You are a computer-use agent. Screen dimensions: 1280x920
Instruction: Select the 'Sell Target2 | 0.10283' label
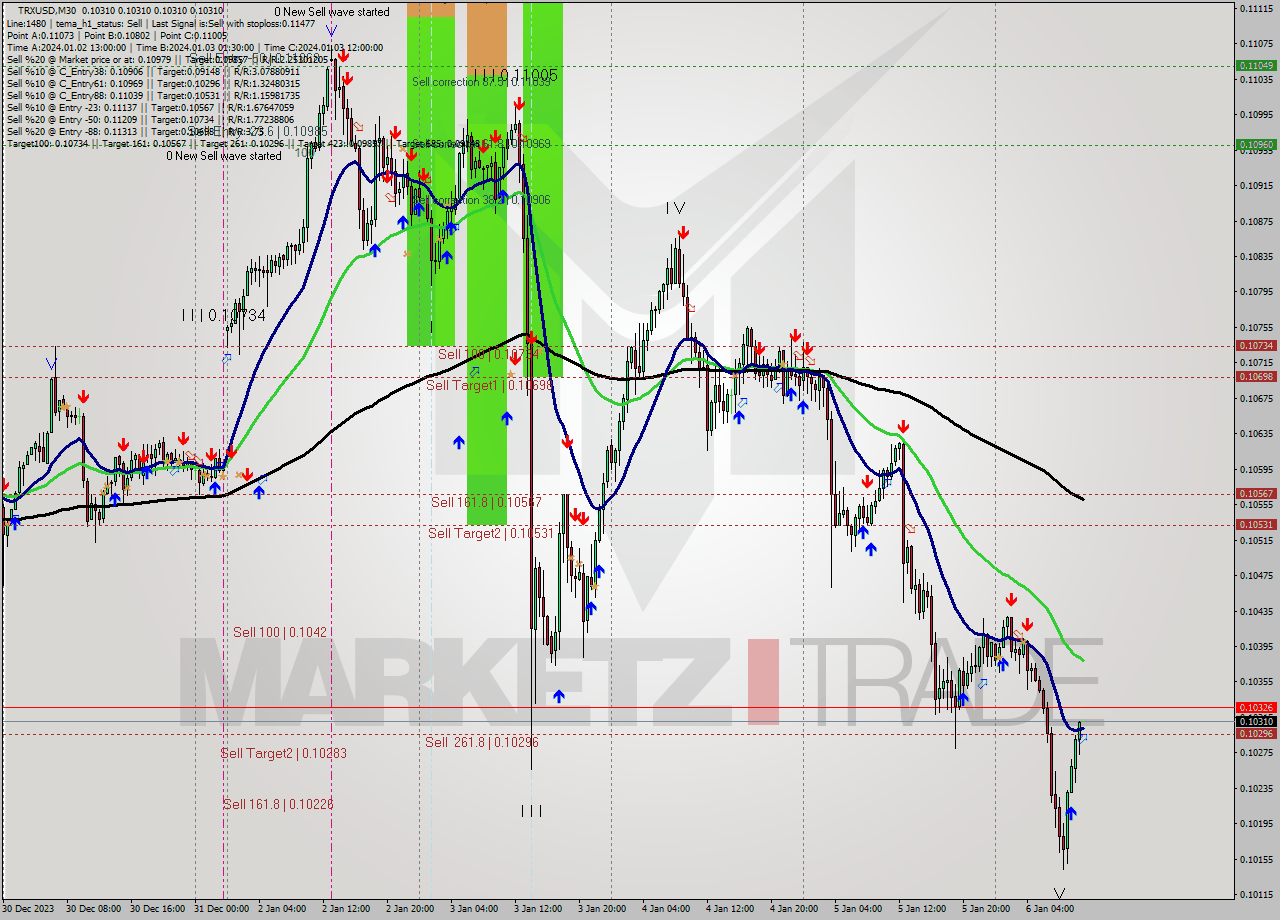click(284, 753)
